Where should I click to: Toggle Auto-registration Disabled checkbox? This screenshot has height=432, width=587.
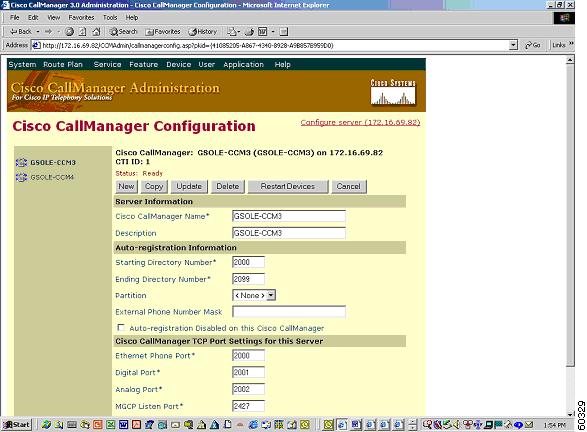tap(121, 328)
